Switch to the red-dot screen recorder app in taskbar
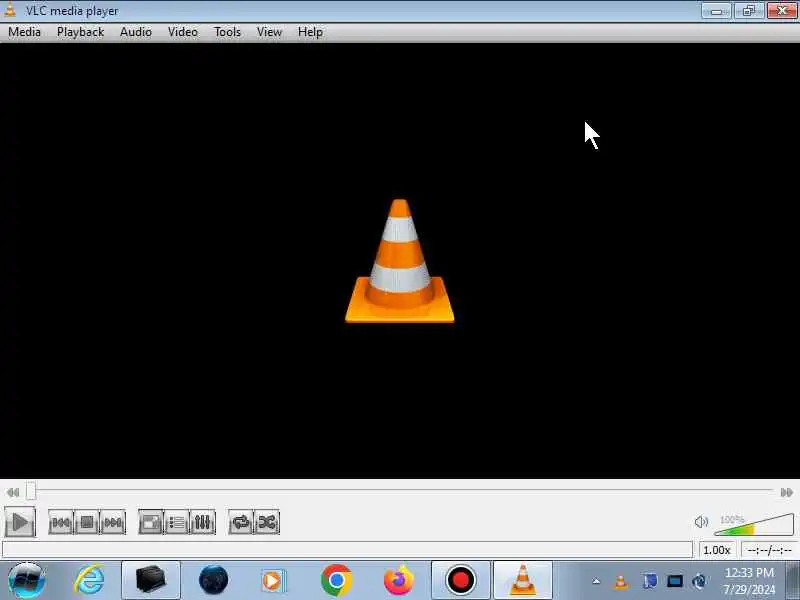This screenshot has width=800, height=600. click(461, 580)
